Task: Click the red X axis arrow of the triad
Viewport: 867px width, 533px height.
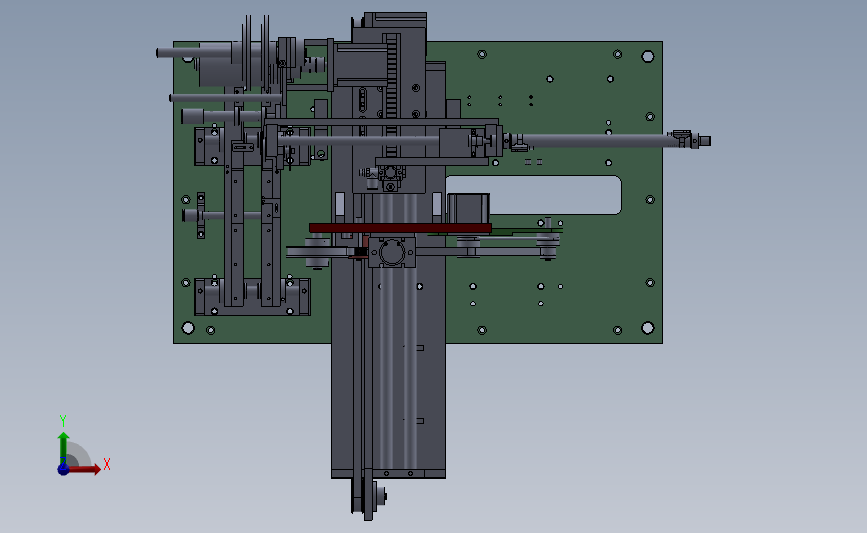Action: 83,469
